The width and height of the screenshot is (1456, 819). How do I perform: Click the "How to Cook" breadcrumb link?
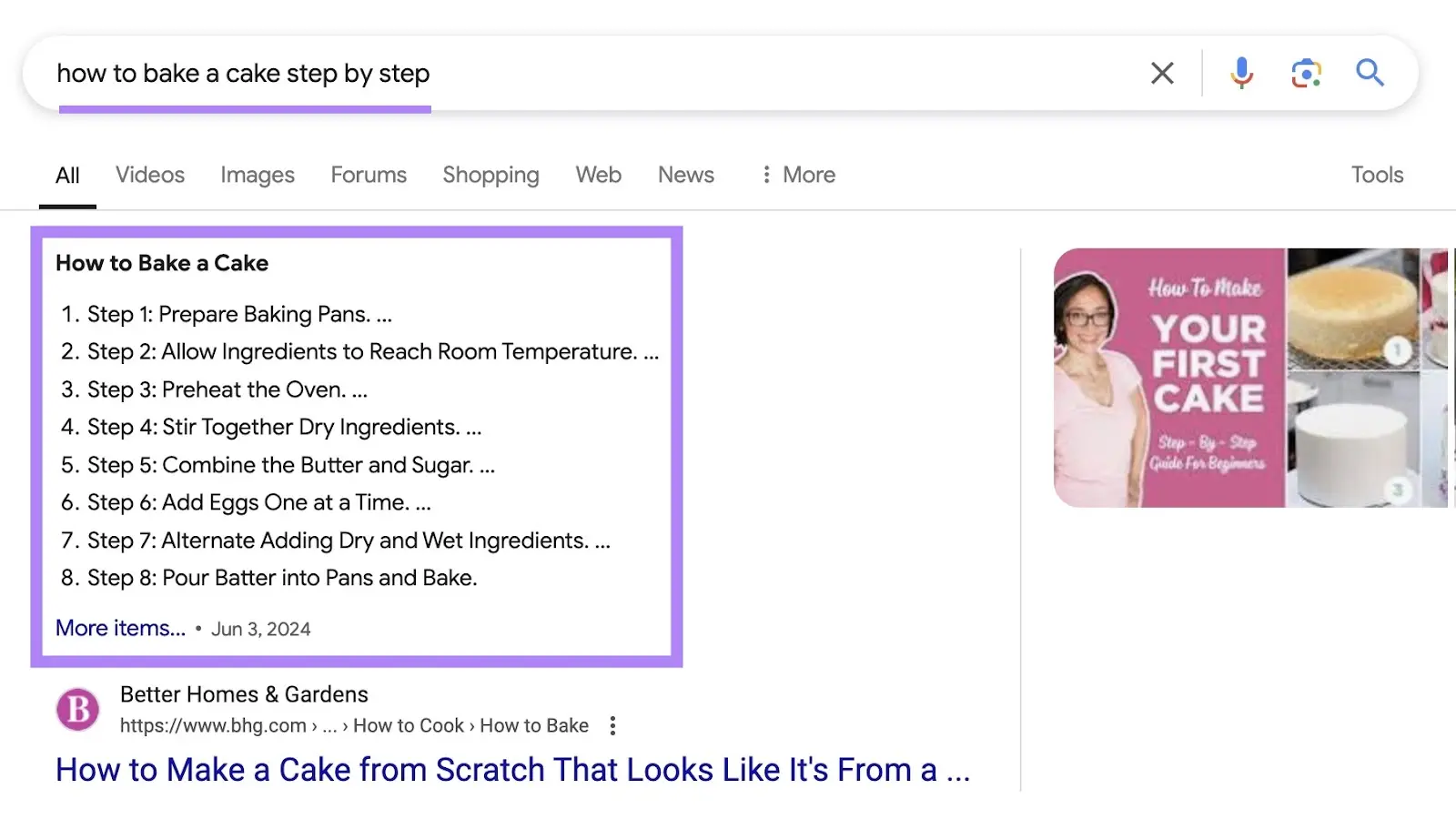pos(409,725)
